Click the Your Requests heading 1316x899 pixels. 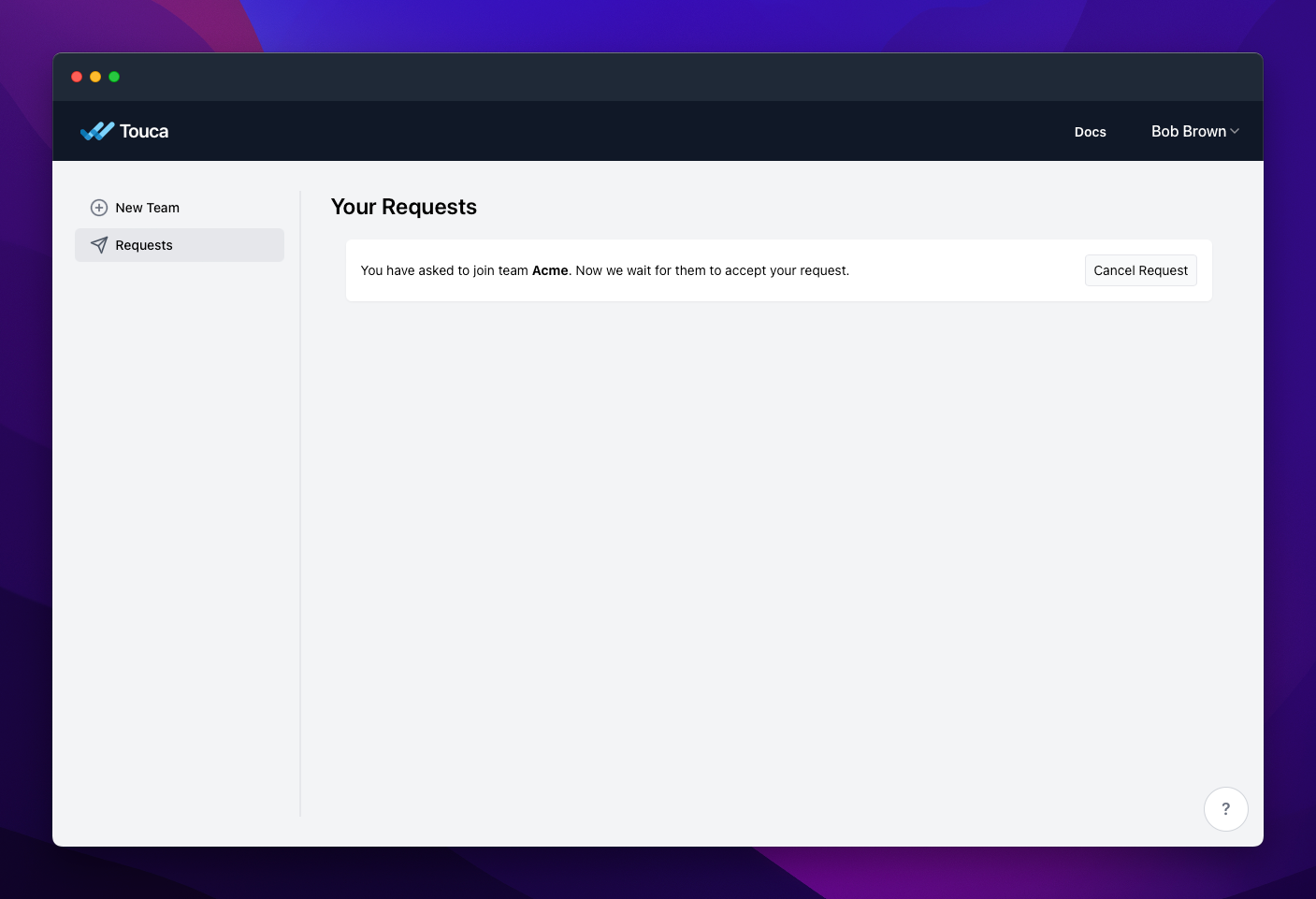[404, 207]
